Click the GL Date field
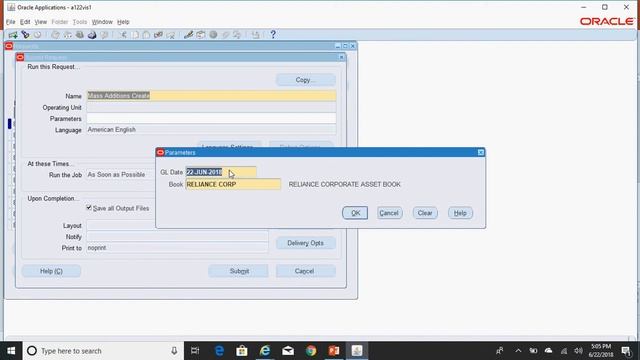 221,172
